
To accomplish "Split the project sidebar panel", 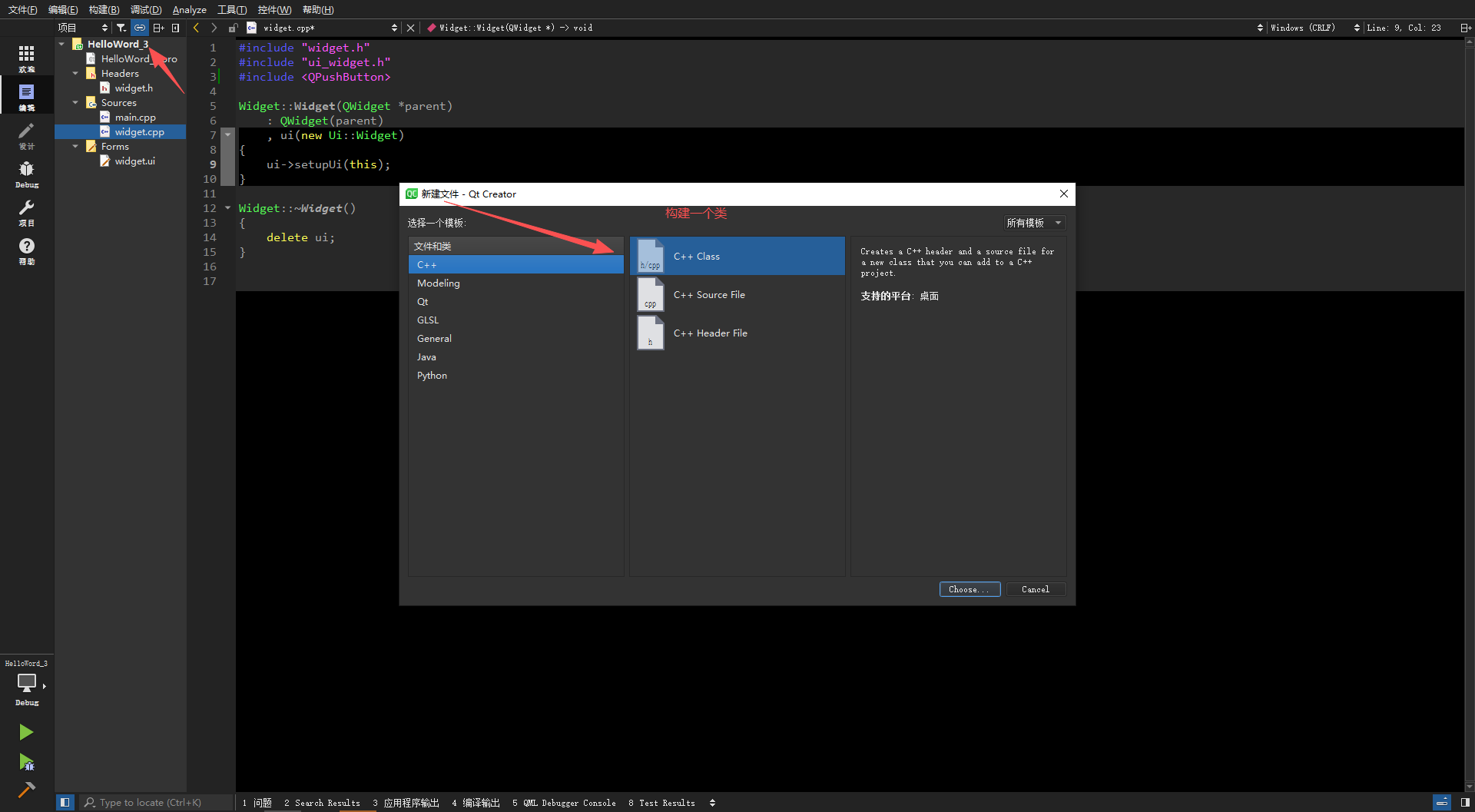I will click(x=158, y=28).
